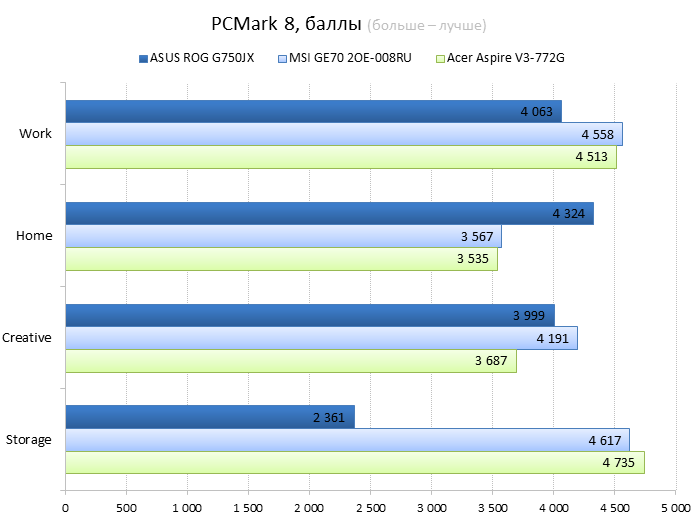Click the MSI GE70 2OE-008RU legend color swatch

tap(282, 58)
